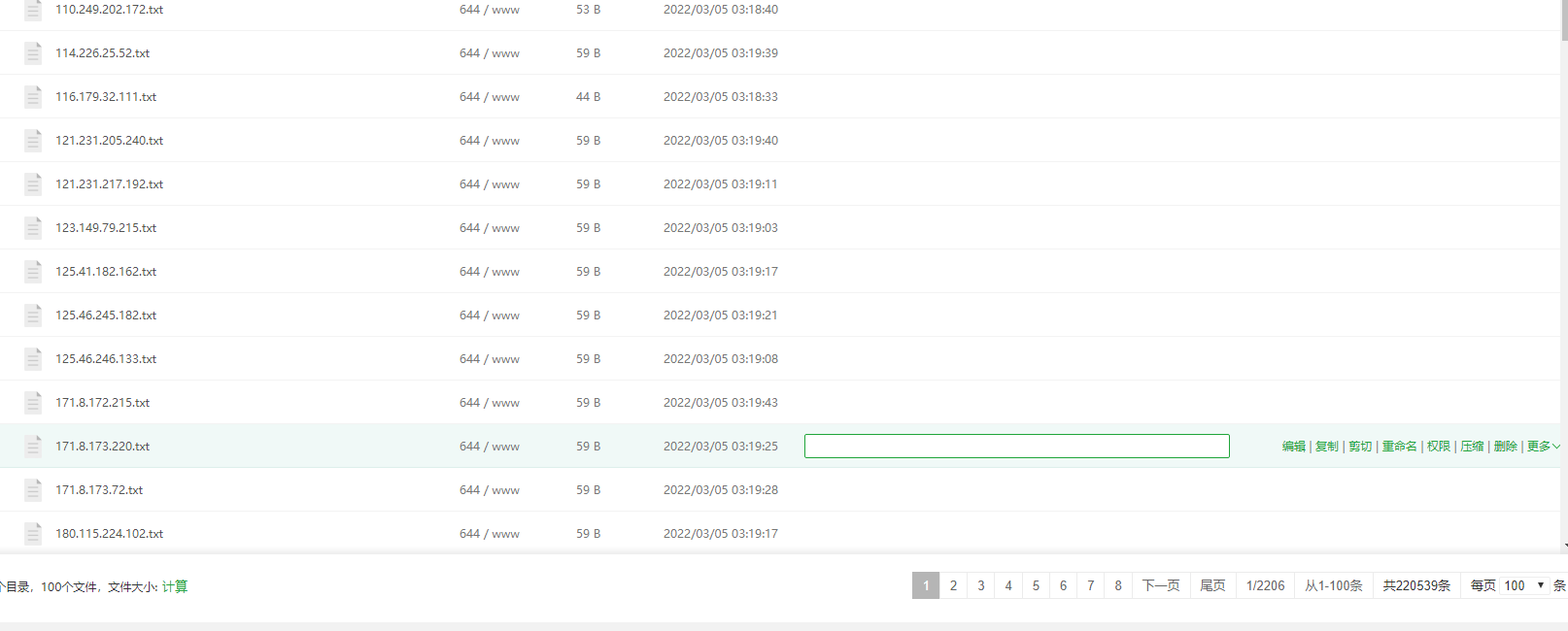The width and height of the screenshot is (1568, 631).
Task: Click 下一页 to go to next page
Action: [x=1161, y=585]
